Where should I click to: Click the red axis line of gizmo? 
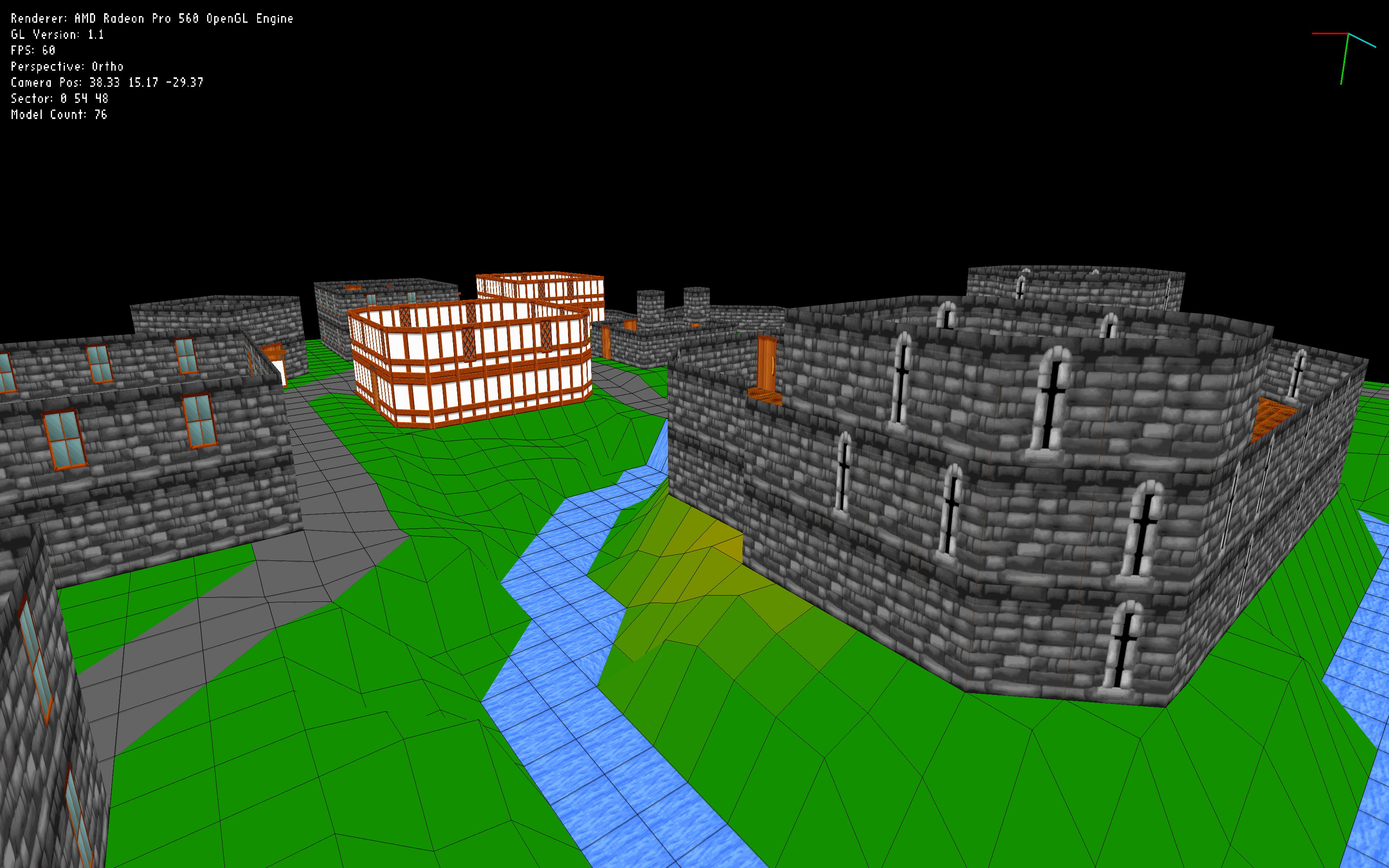tap(1329, 34)
